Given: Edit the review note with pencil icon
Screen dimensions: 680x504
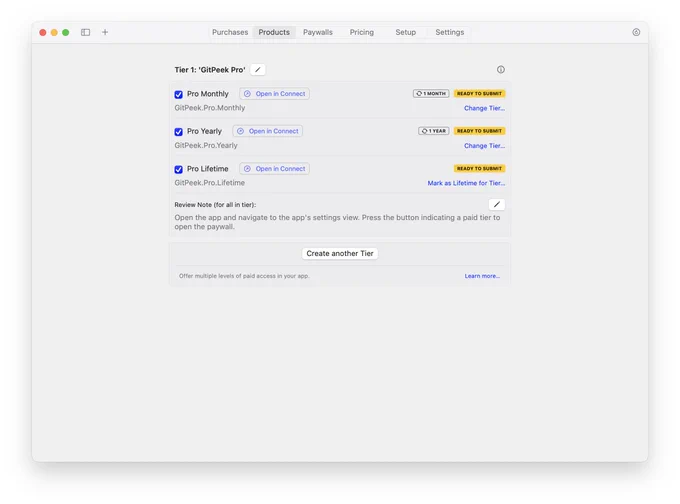Looking at the screenshot, I should [x=497, y=204].
